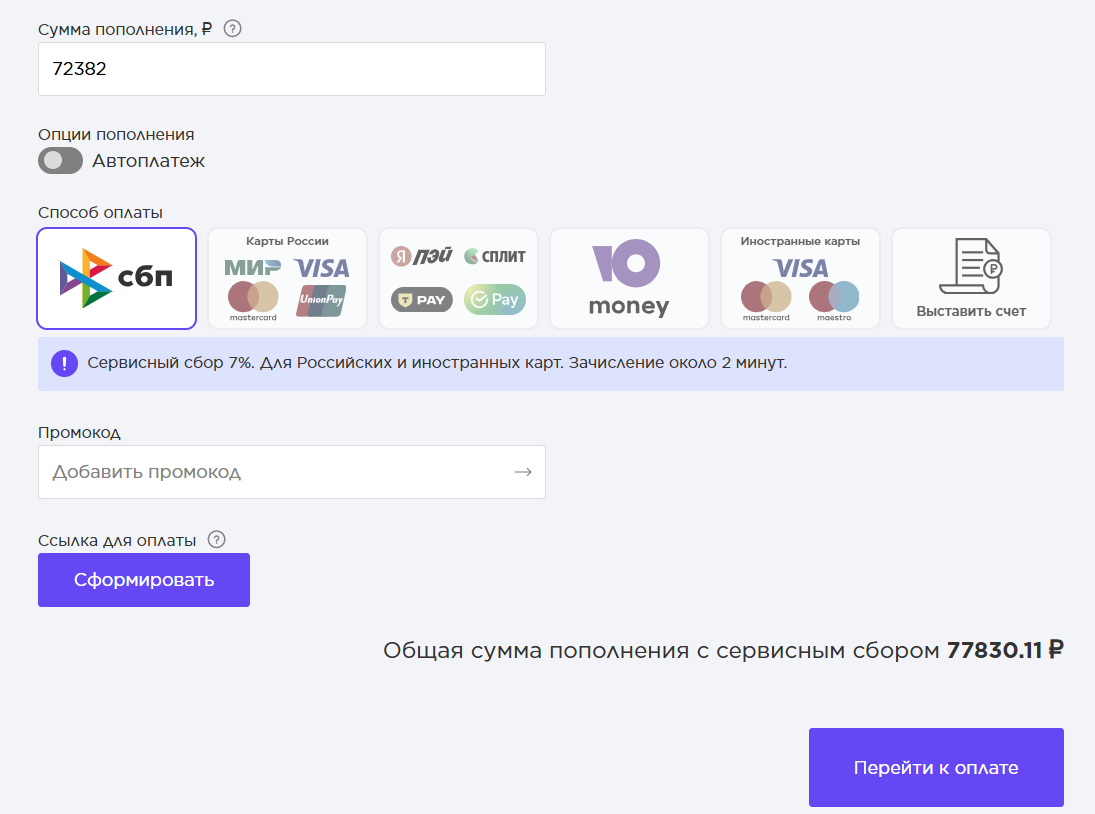Click exclamation icon in service fee notice

(64, 363)
